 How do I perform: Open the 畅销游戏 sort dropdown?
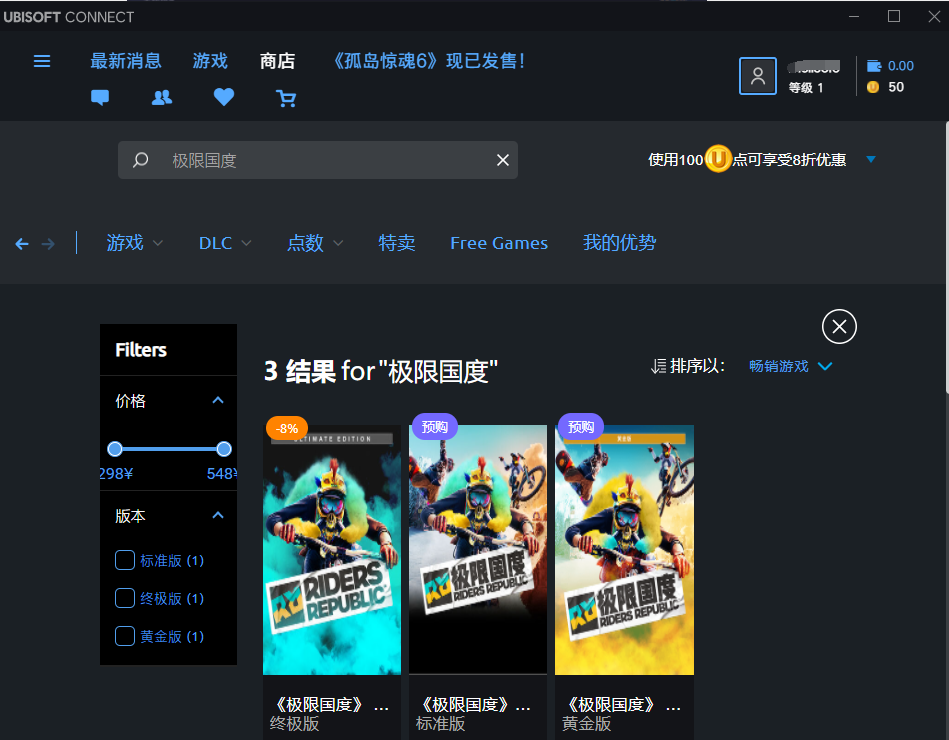pos(790,366)
